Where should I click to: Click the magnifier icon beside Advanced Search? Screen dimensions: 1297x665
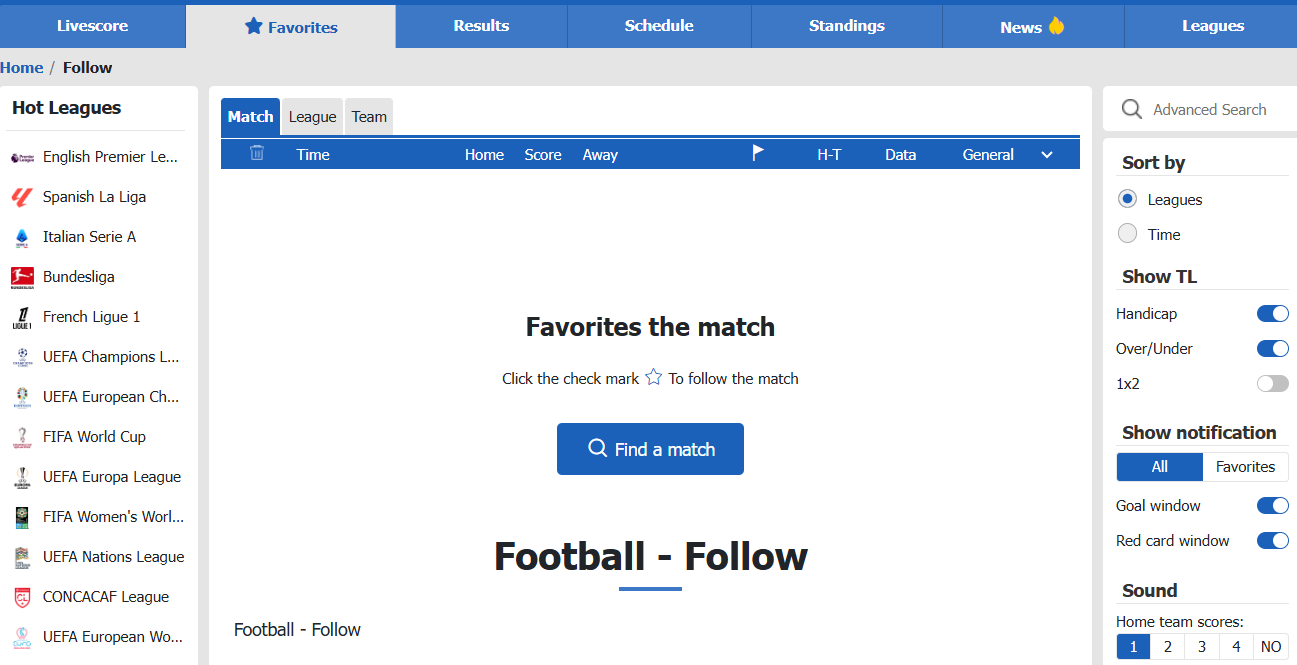click(x=1132, y=109)
